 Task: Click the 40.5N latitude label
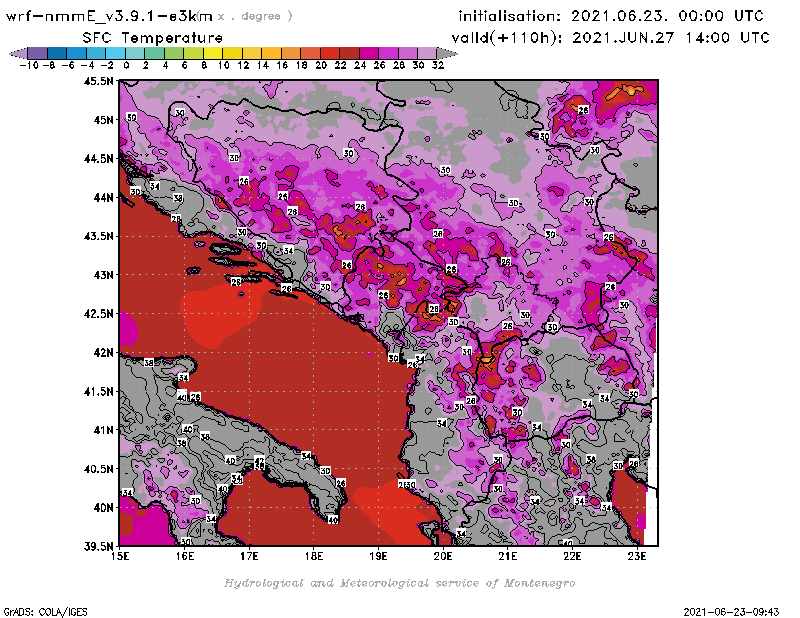tap(98, 468)
